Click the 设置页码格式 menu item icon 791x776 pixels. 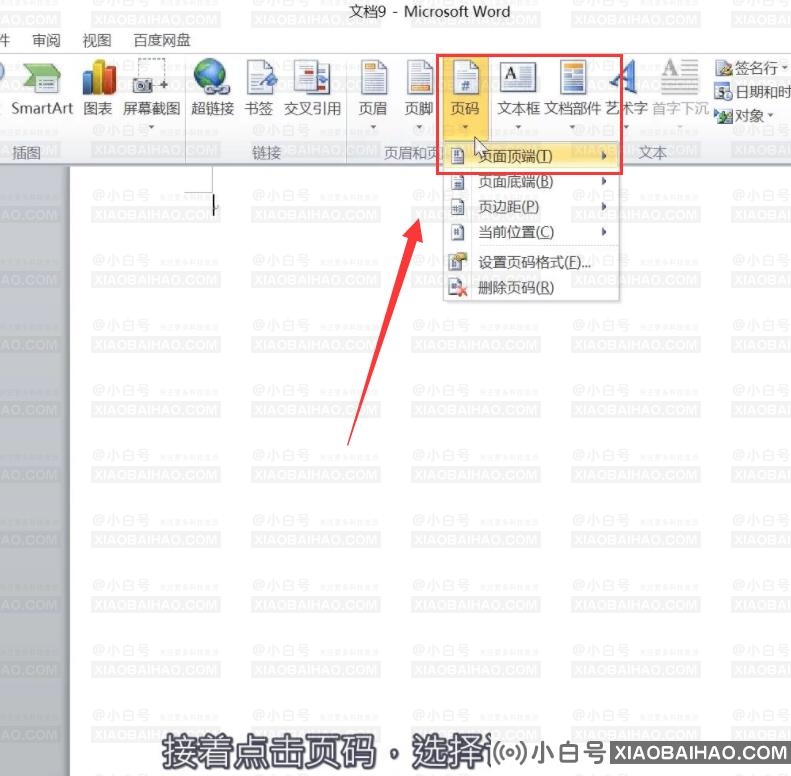click(458, 262)
